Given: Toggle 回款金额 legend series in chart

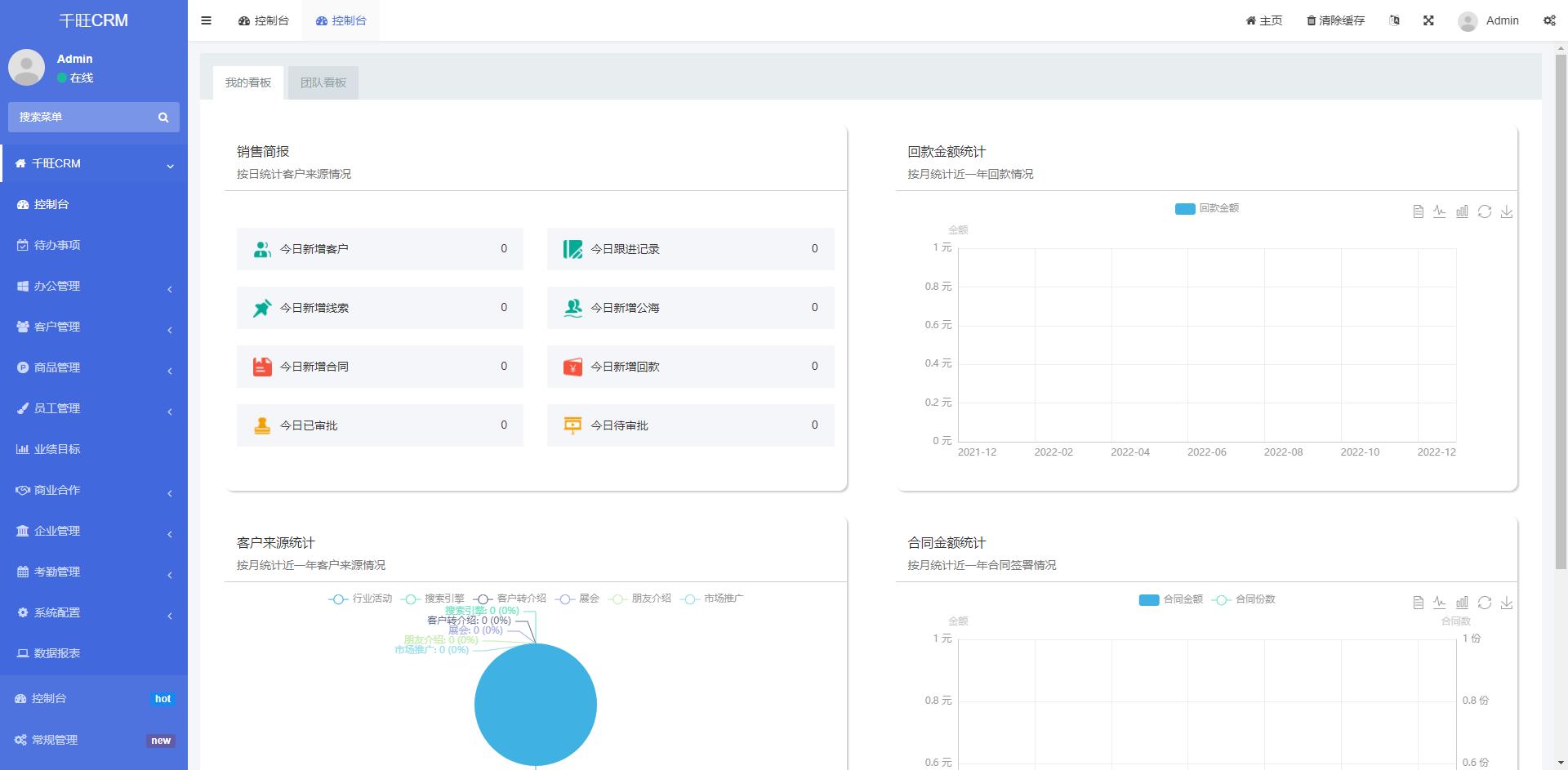Looking at the screenshot, I should pyautogui.click(x=1207, y=208).
